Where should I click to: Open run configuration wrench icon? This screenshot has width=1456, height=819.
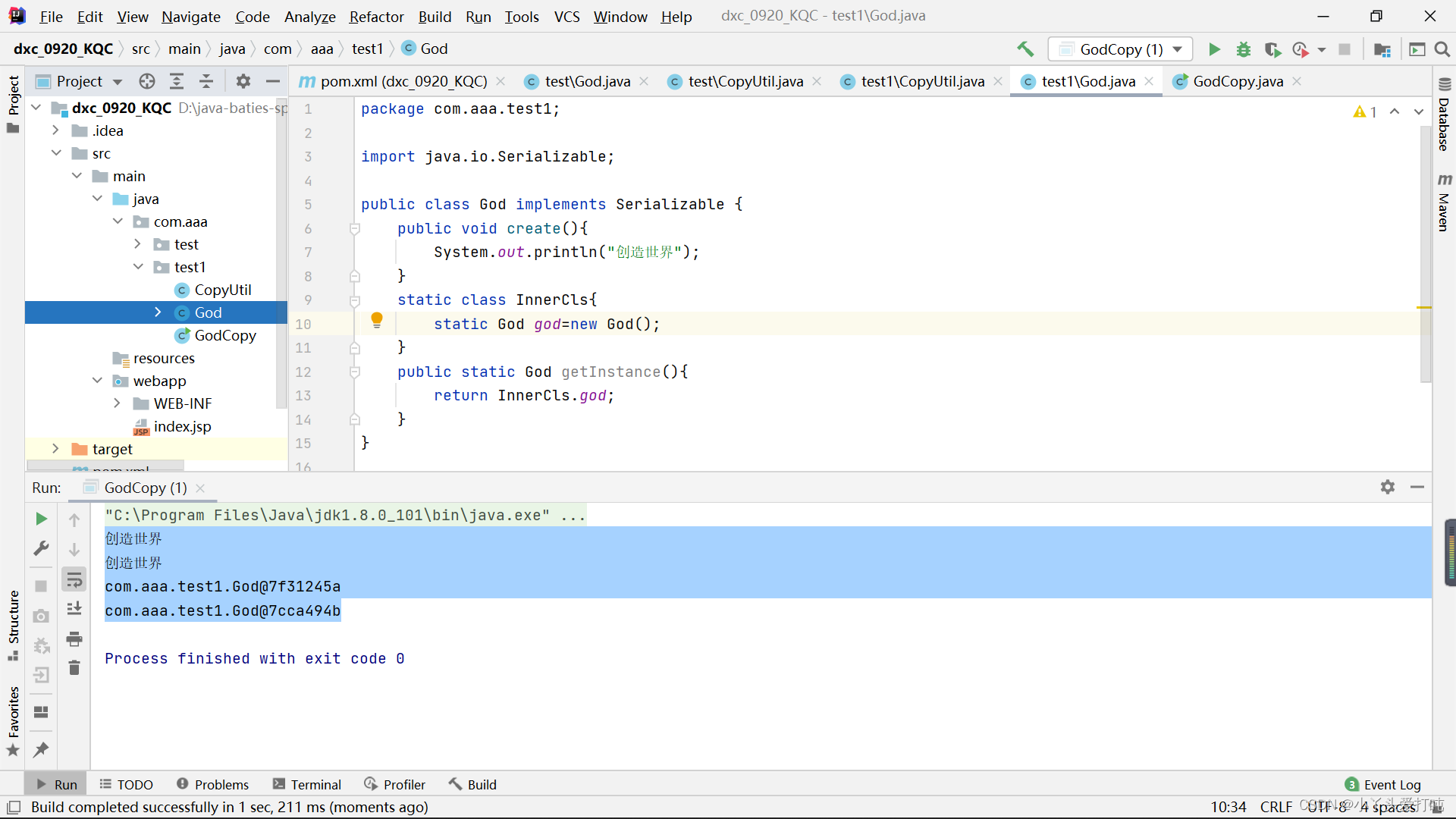[x=42, y=548]
